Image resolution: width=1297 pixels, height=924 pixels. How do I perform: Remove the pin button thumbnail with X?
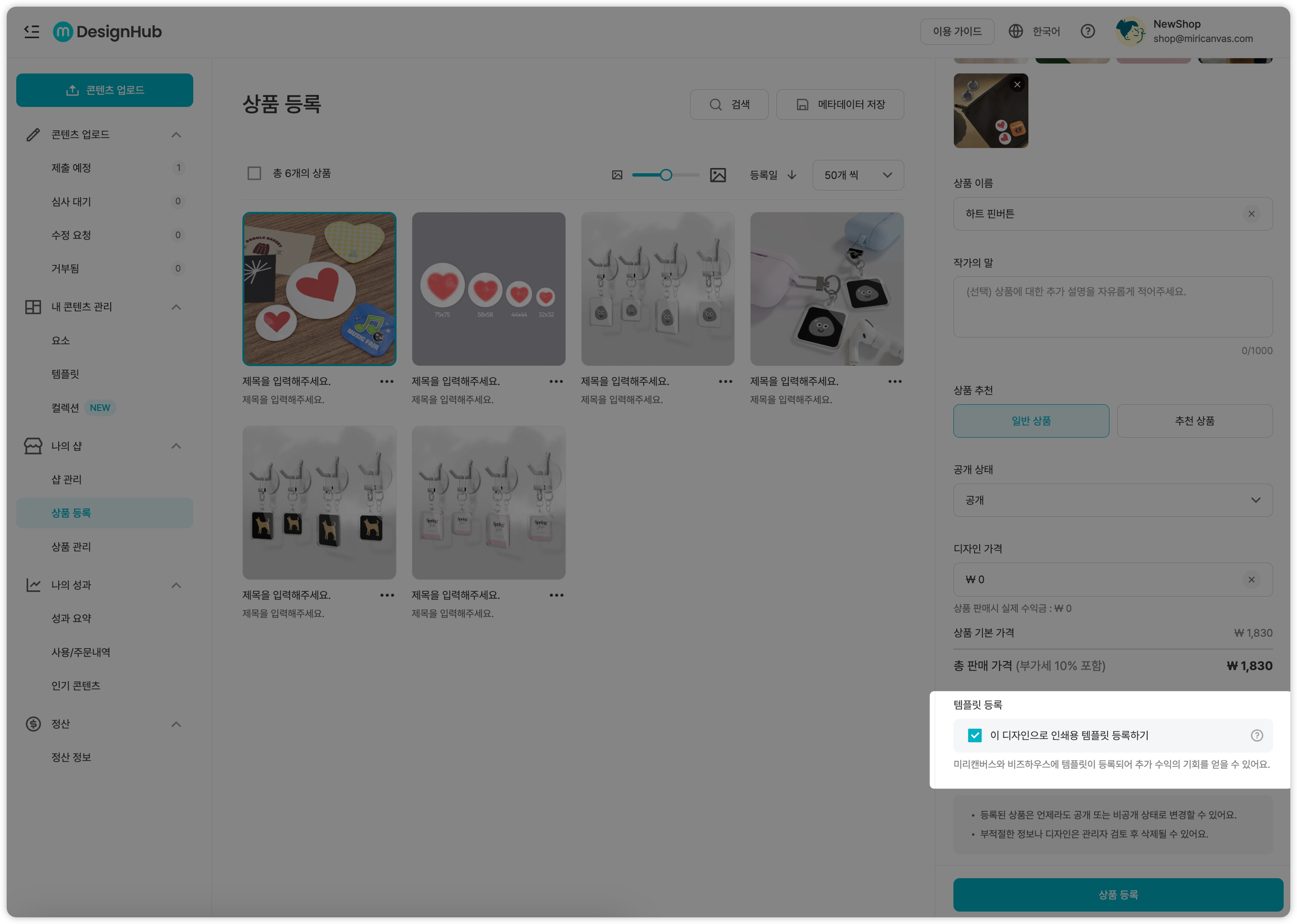[x=1017, y=85]
